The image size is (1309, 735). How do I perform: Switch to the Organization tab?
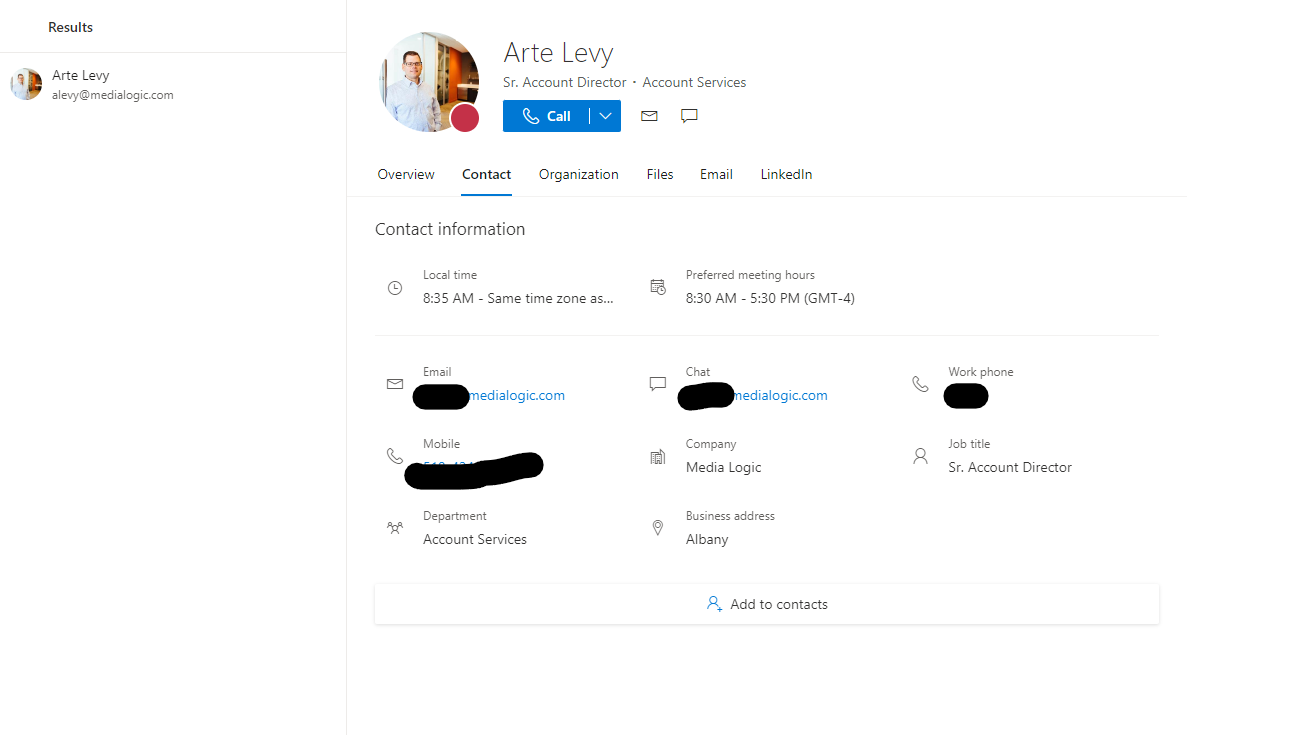[578, 174]
